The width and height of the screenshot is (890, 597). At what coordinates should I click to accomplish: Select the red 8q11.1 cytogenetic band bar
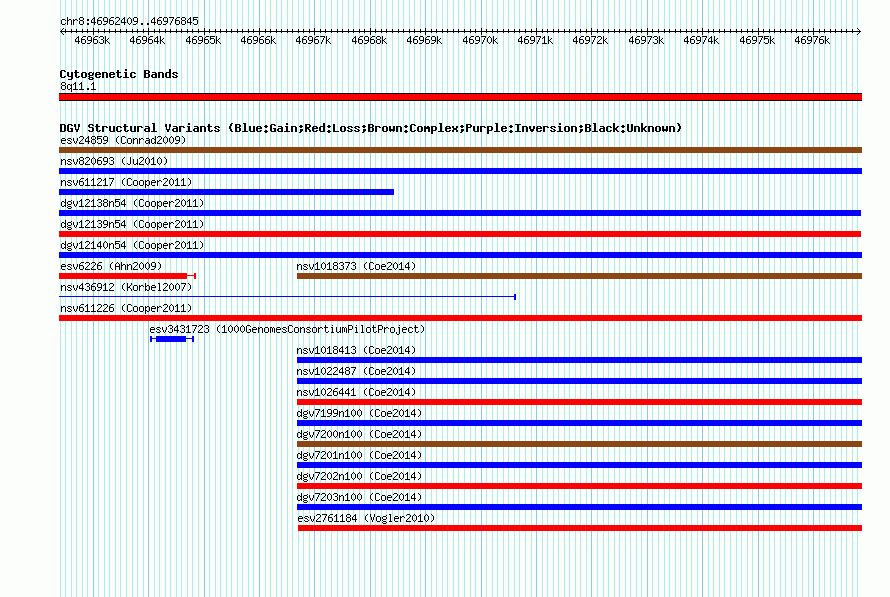tap(460, 97)
